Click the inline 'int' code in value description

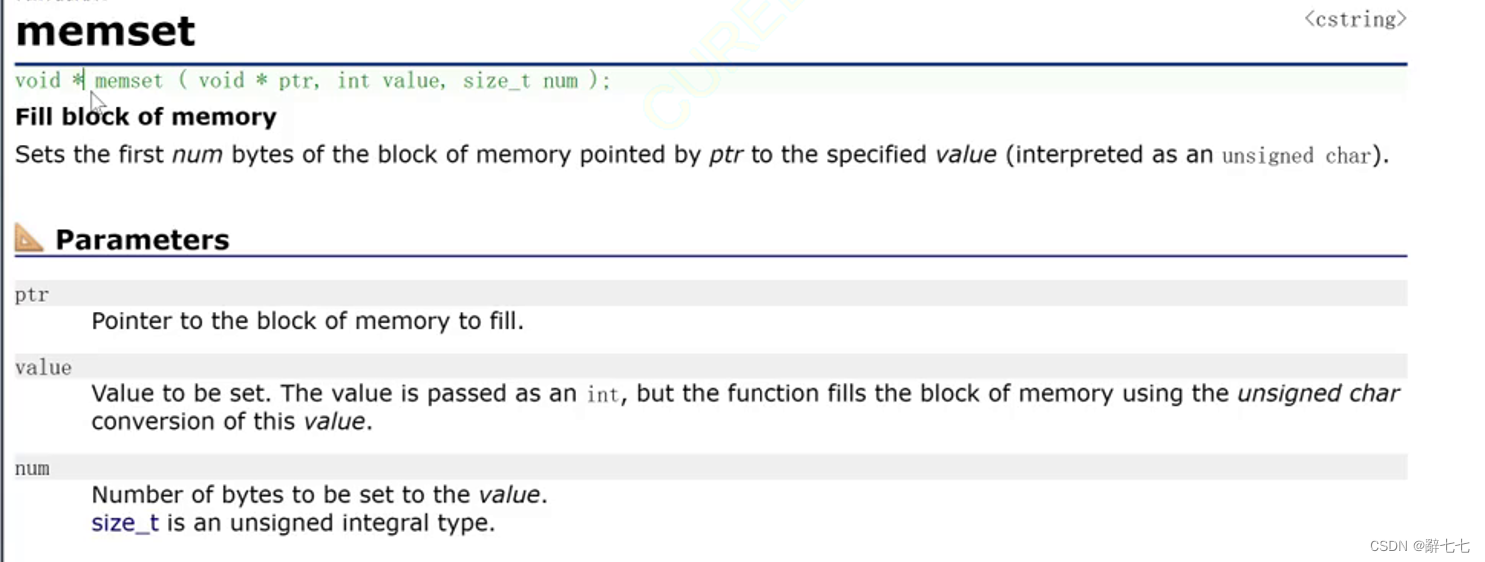[x=603, y=395]
